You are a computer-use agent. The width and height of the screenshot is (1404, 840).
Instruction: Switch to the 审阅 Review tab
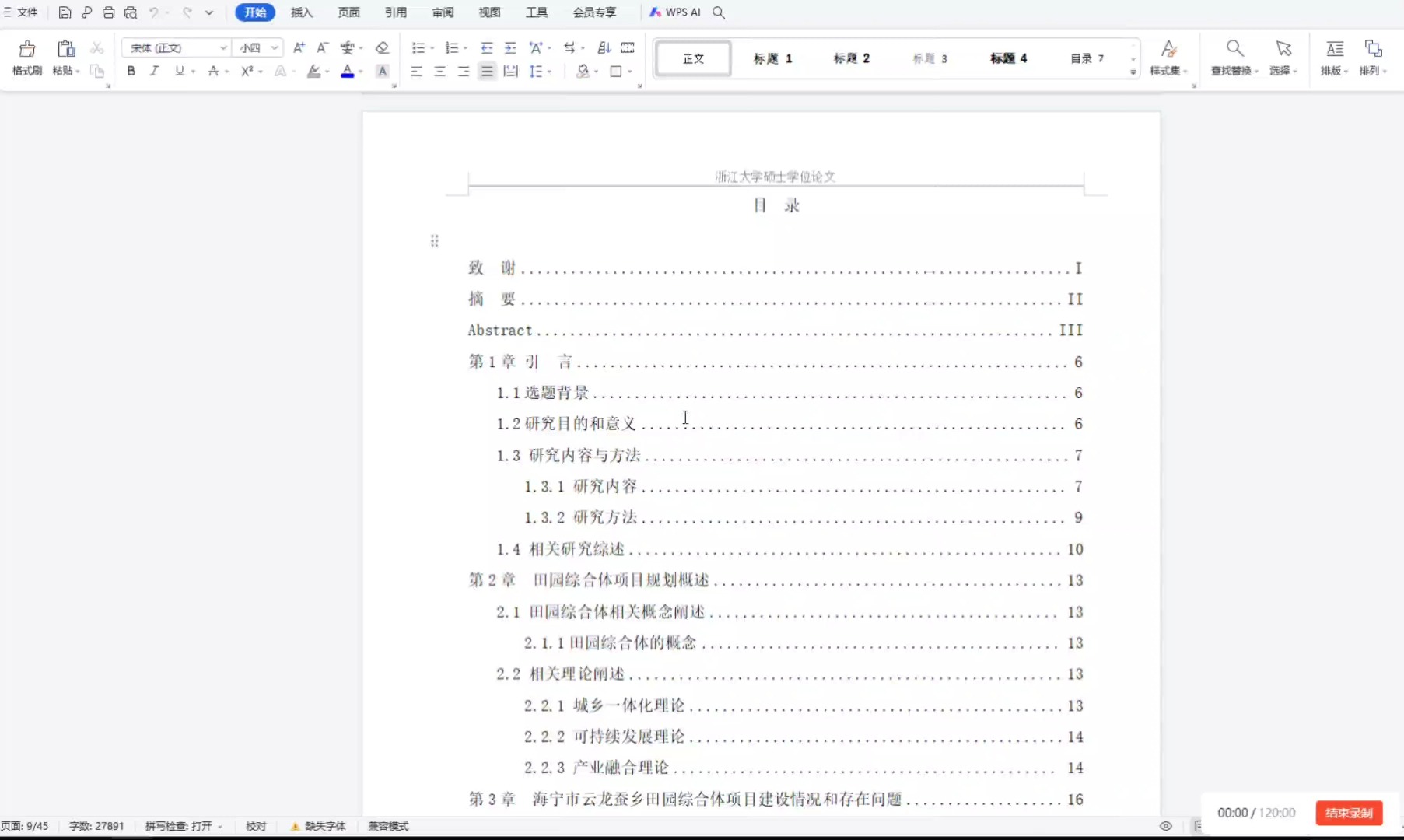443,12
